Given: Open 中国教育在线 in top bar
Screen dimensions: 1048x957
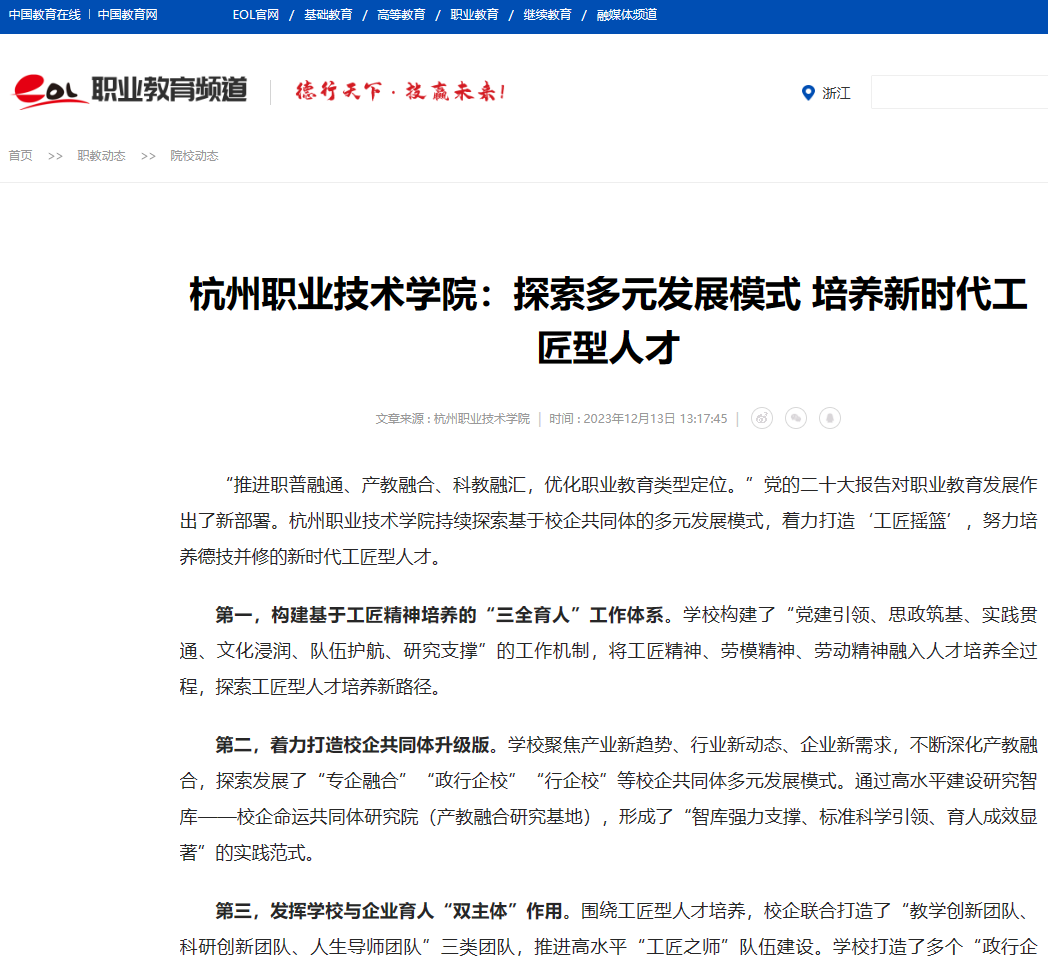Looking at the screenshot, I should (x=44, y=15).
